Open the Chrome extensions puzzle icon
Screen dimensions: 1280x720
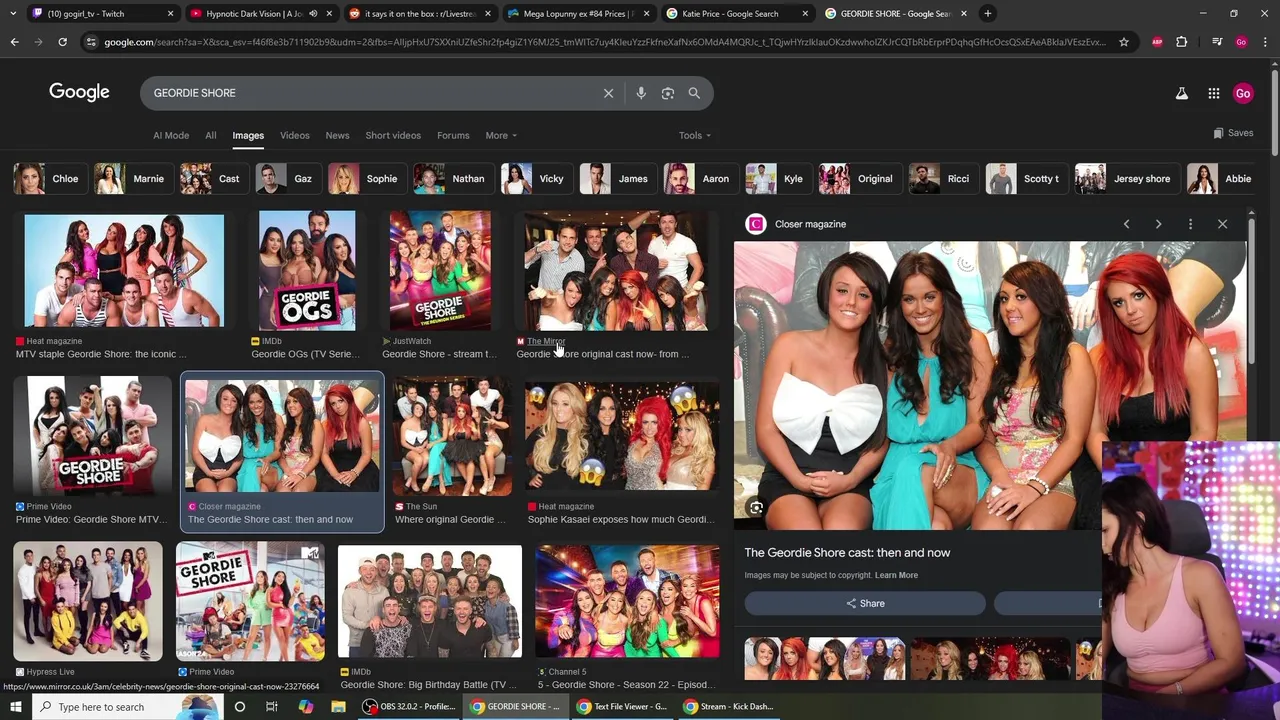1182,42
